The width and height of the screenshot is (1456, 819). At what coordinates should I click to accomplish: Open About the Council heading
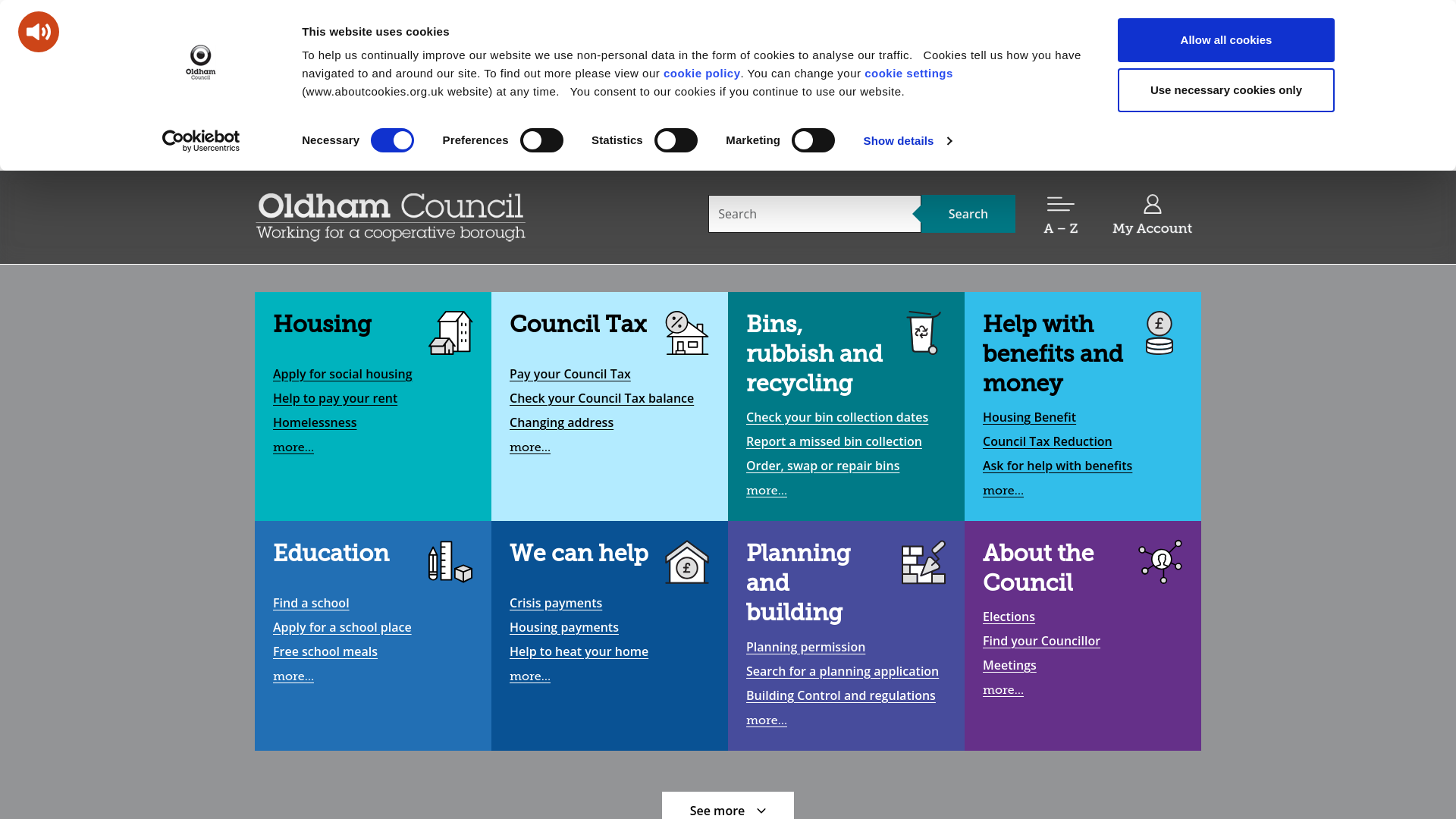click(1038, 568)
